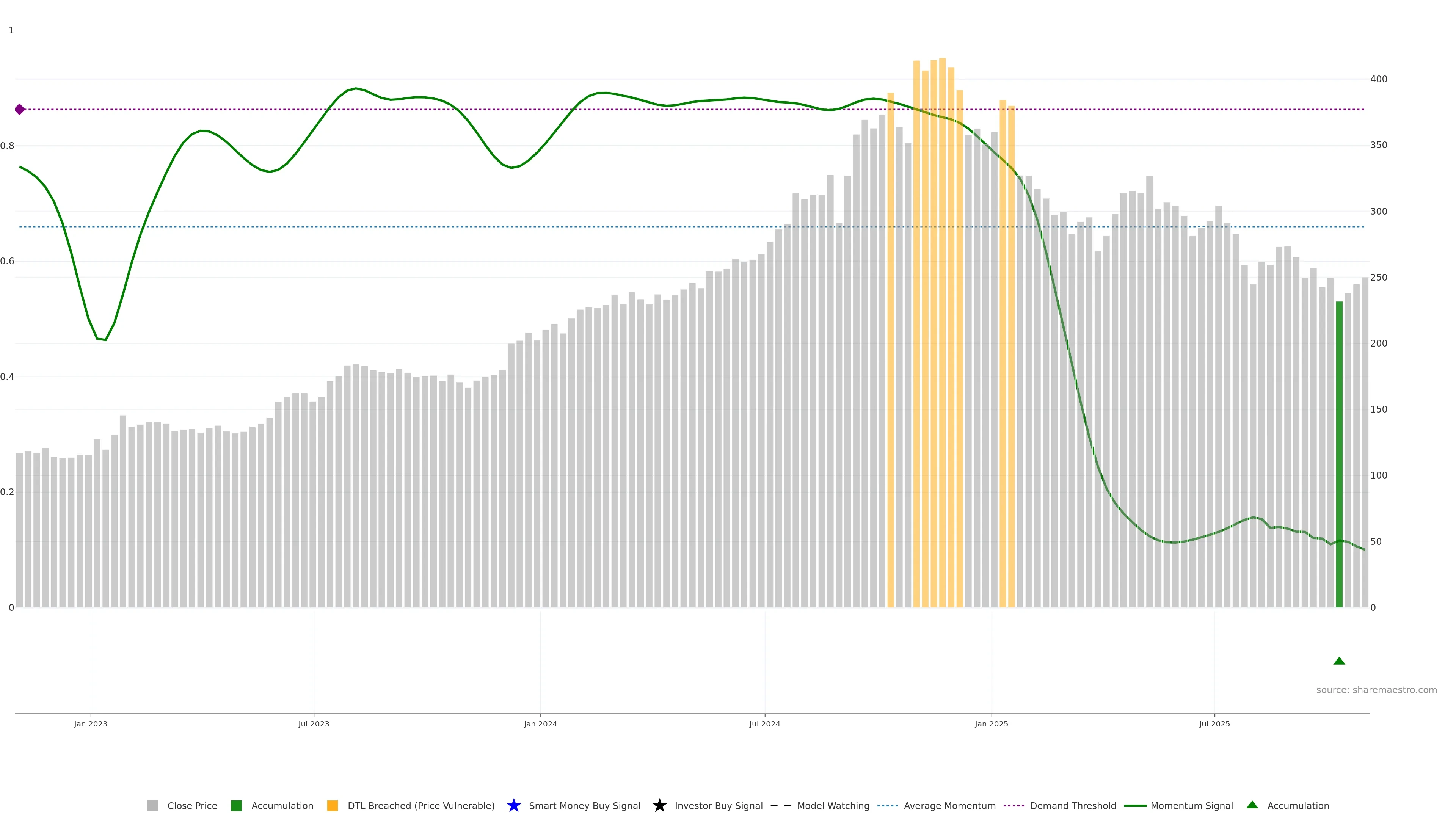This screenshot has height=819, width=1456.
Task: Click the black Investor Buy Signal star
Action: (x=659, y=805)
